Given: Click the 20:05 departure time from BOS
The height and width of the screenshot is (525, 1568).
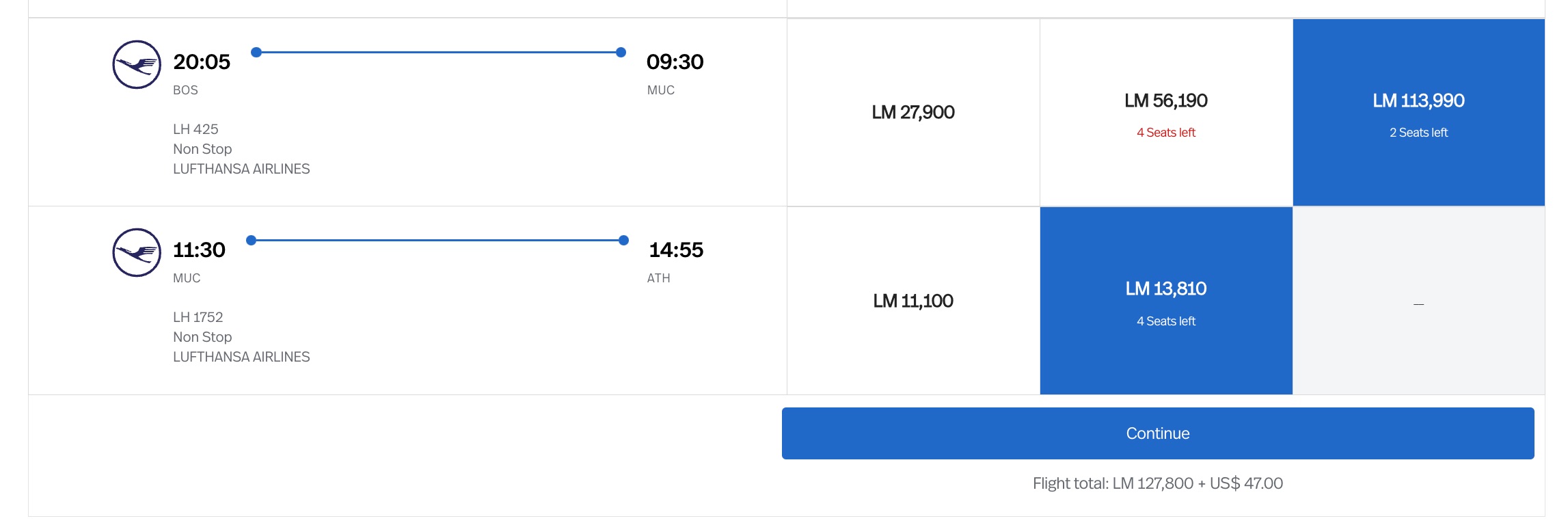Looking at the screenshot, I should [202, 62].
